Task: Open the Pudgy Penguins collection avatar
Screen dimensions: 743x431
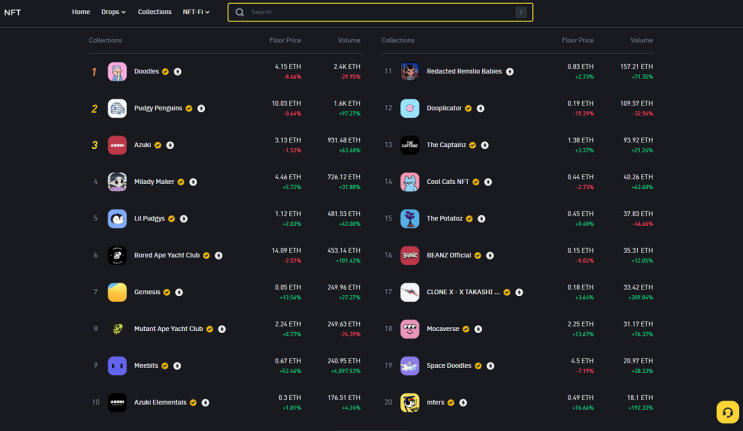Action: [117, 108]
